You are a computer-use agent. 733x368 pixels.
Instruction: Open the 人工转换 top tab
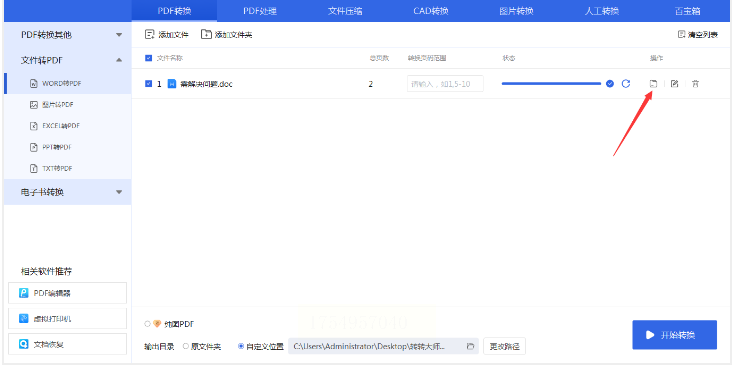602,11
